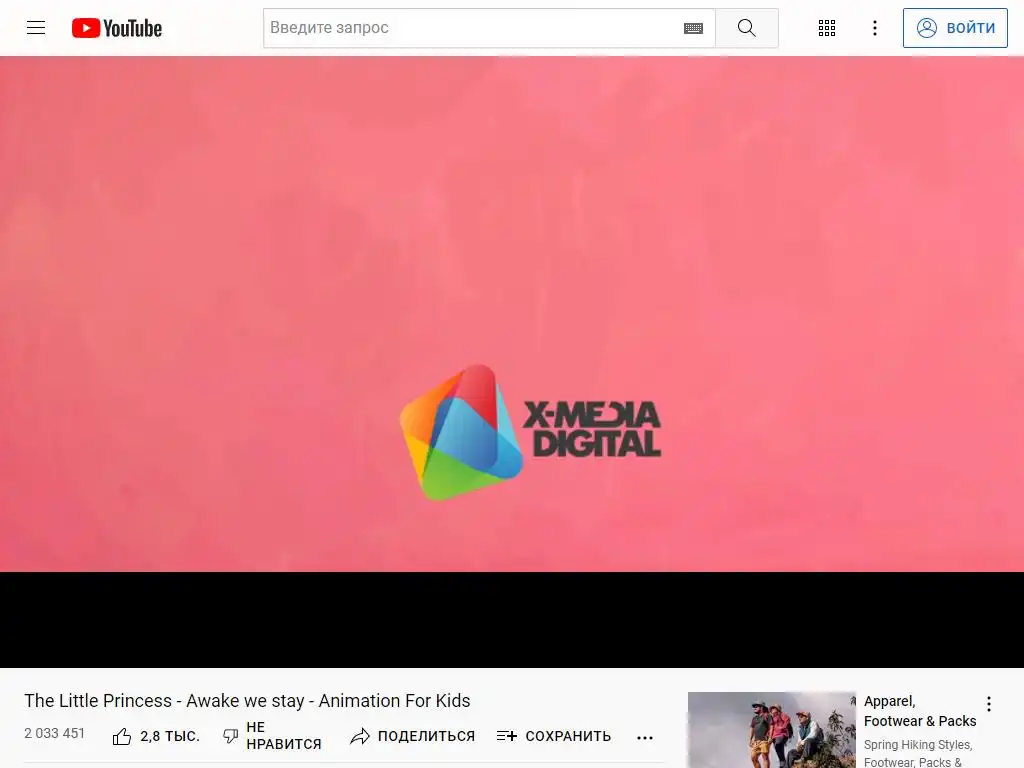This screenshot has width=1024, height=768.
Task: Click the view count 2 033 451
Action: tap(55, 733)
